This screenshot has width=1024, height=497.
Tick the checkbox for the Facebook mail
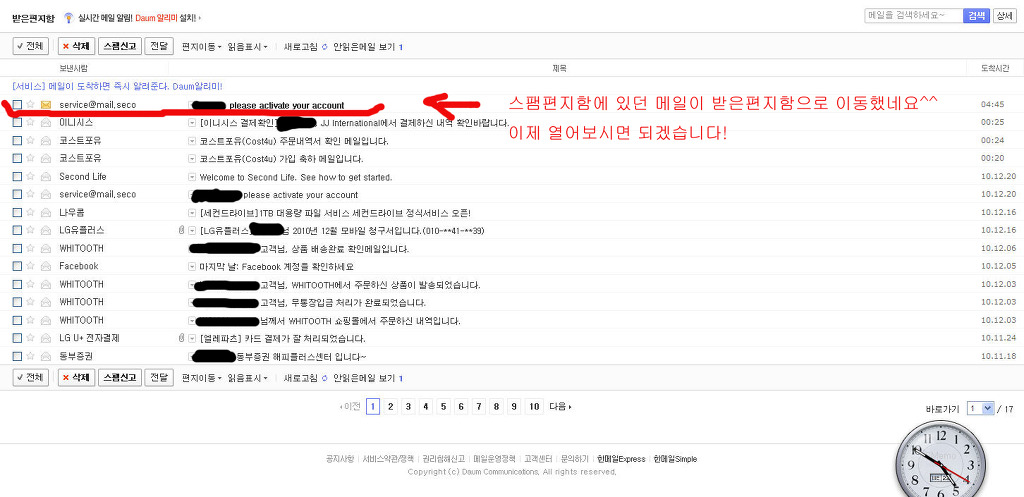coord(18,266)
